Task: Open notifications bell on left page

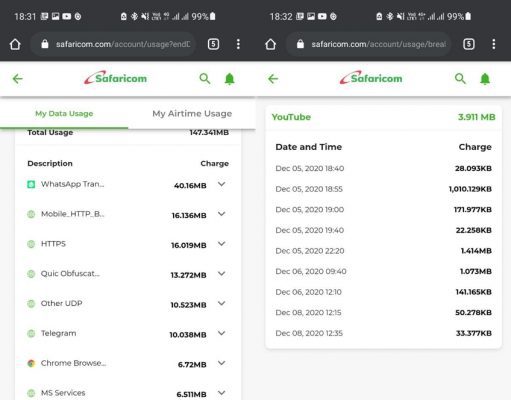Action: pos(229,79)
